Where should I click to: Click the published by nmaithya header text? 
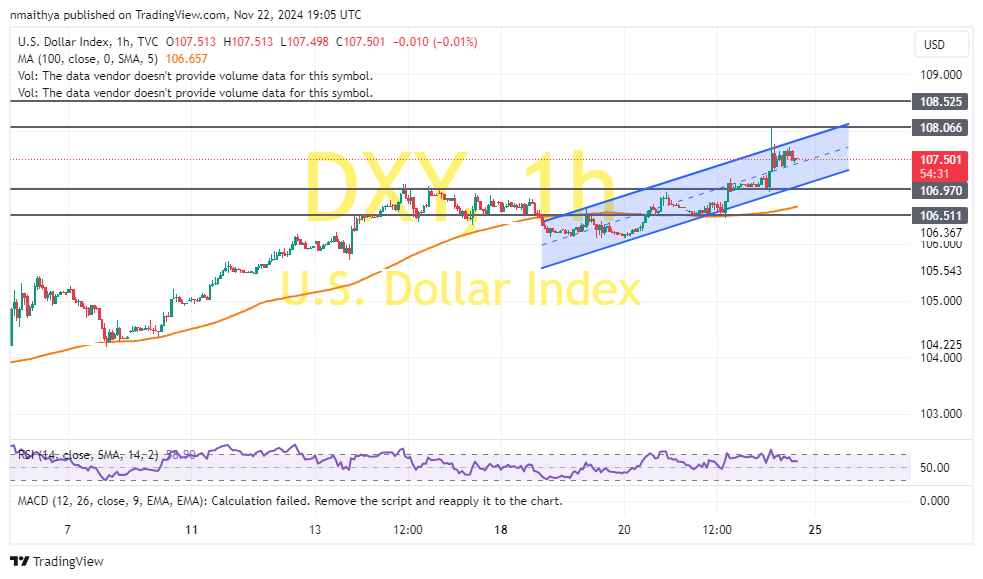[186, 15]
